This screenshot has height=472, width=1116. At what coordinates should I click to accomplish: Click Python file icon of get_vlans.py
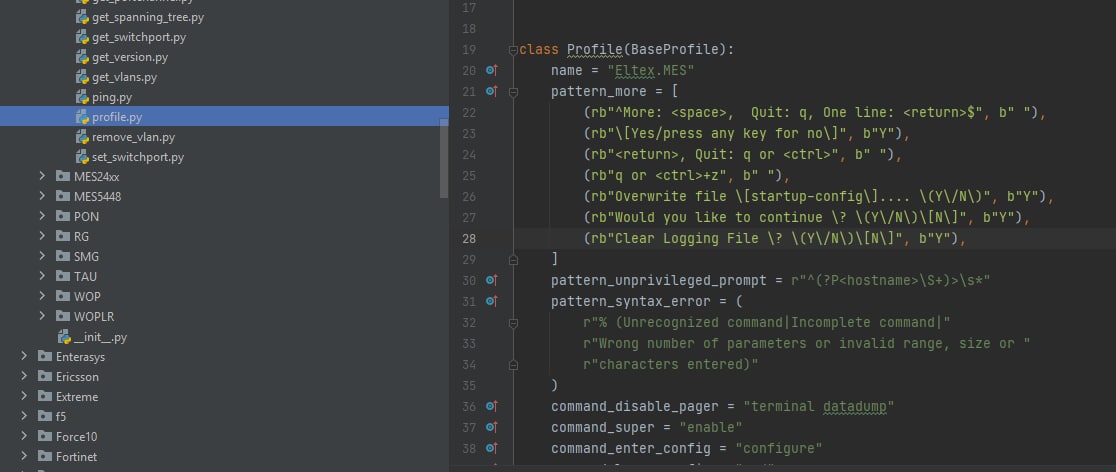(82, 77)
